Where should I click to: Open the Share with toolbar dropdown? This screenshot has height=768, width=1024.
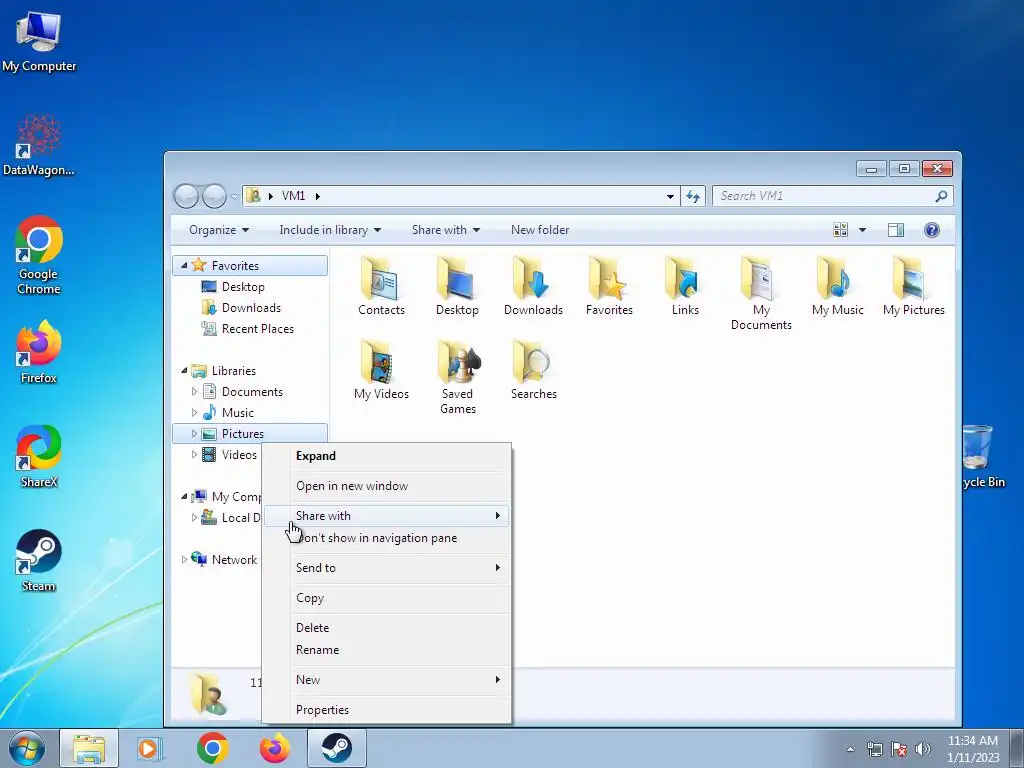pos(445,230)
